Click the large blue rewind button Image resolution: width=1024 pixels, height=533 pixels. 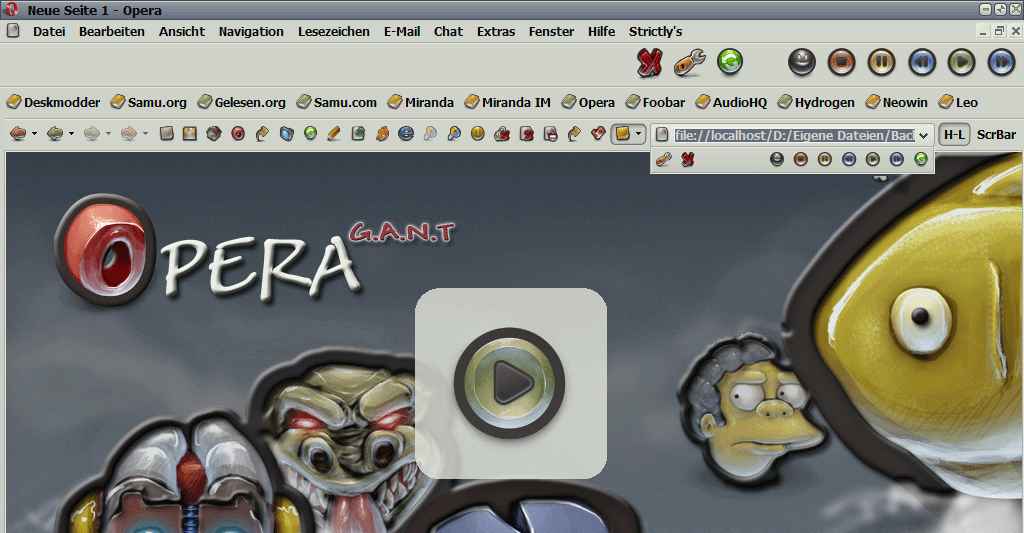[921, 63]
